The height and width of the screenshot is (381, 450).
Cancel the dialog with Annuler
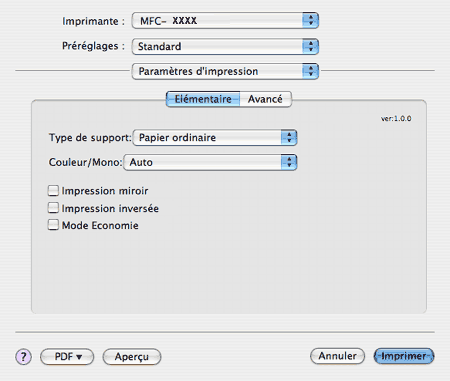[x=337, y=356]
